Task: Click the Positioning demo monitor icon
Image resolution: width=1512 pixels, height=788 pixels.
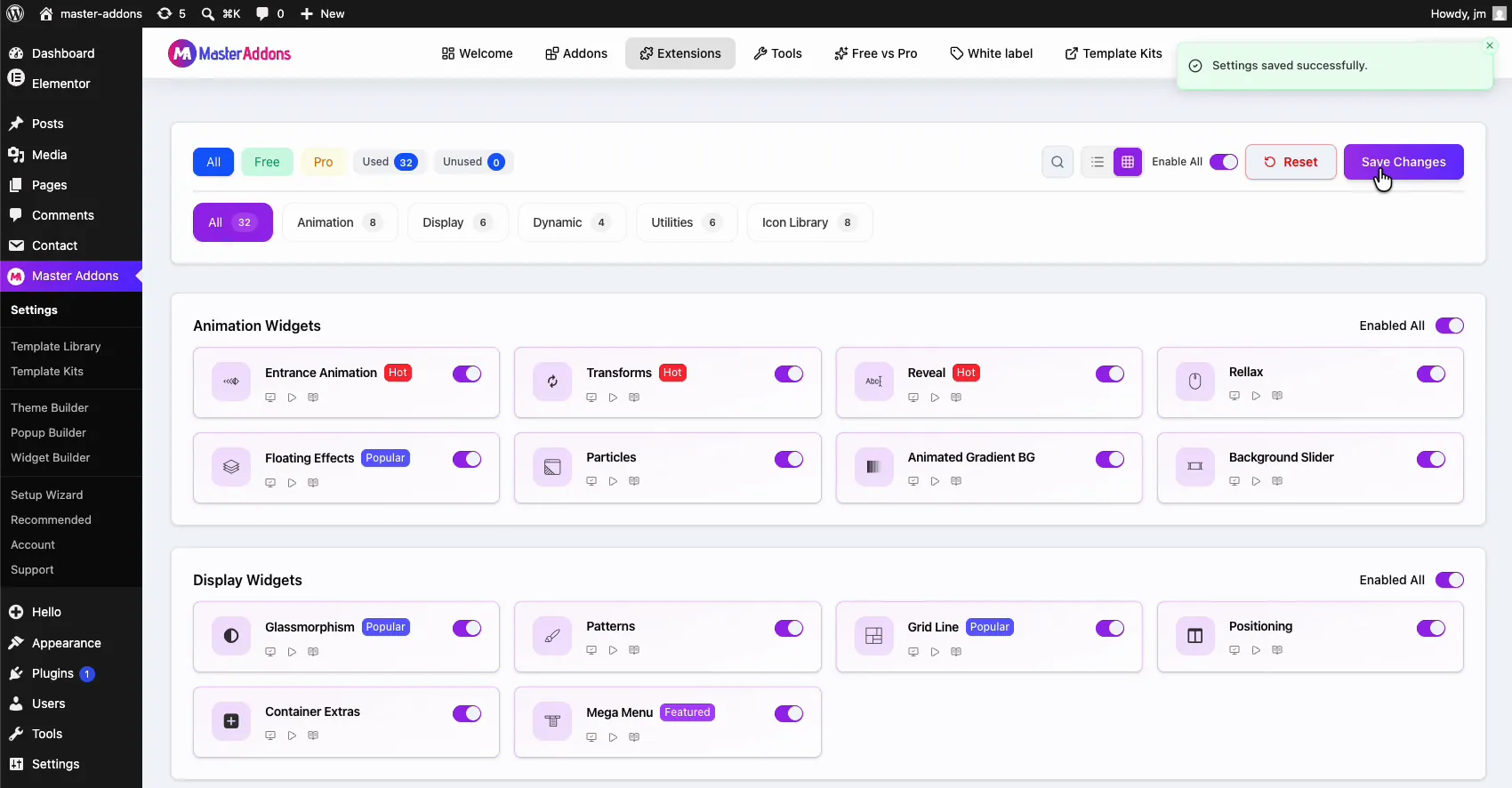Action: pos(1235,650)
